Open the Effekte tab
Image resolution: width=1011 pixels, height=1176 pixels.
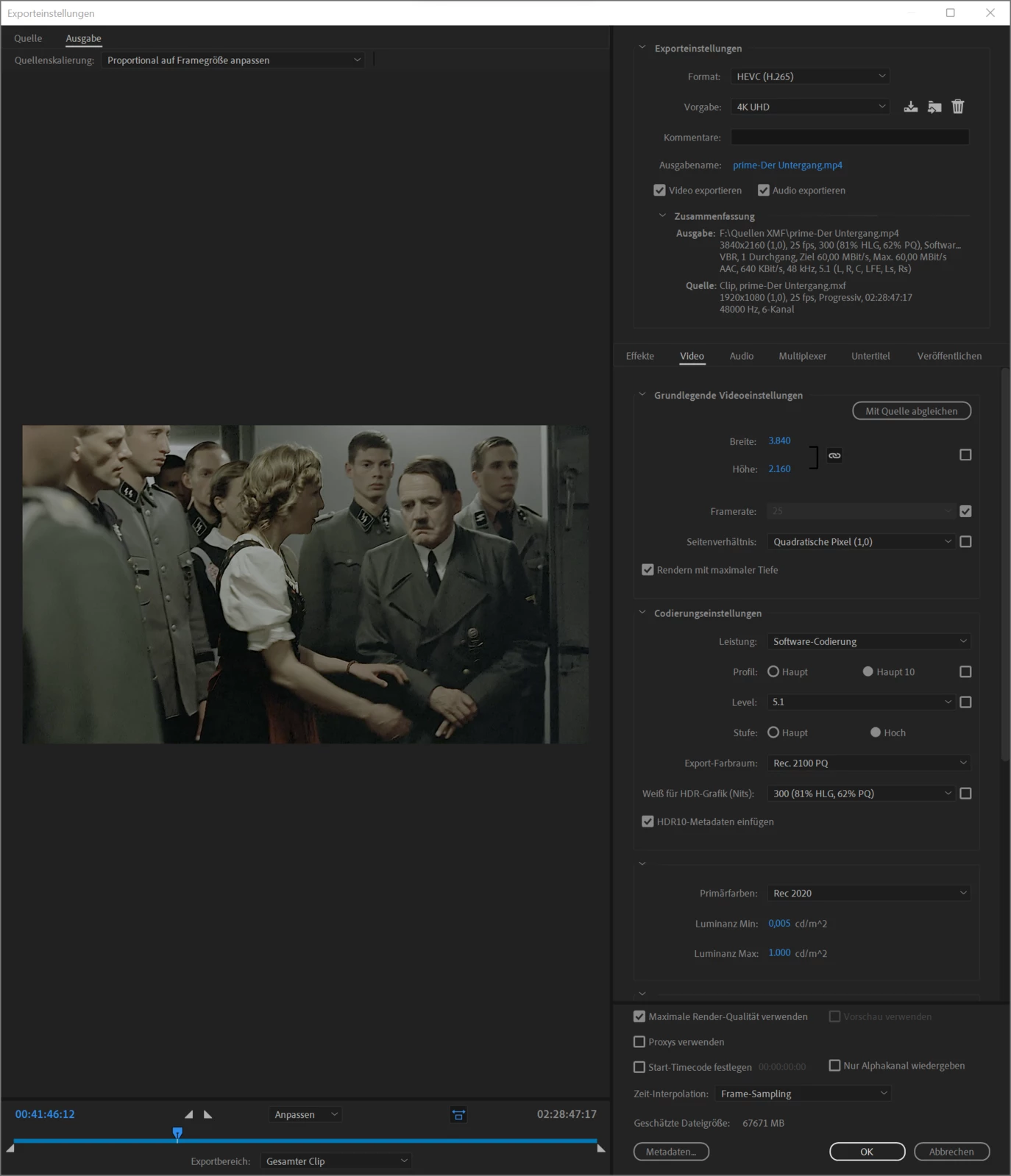pos(640,356)
